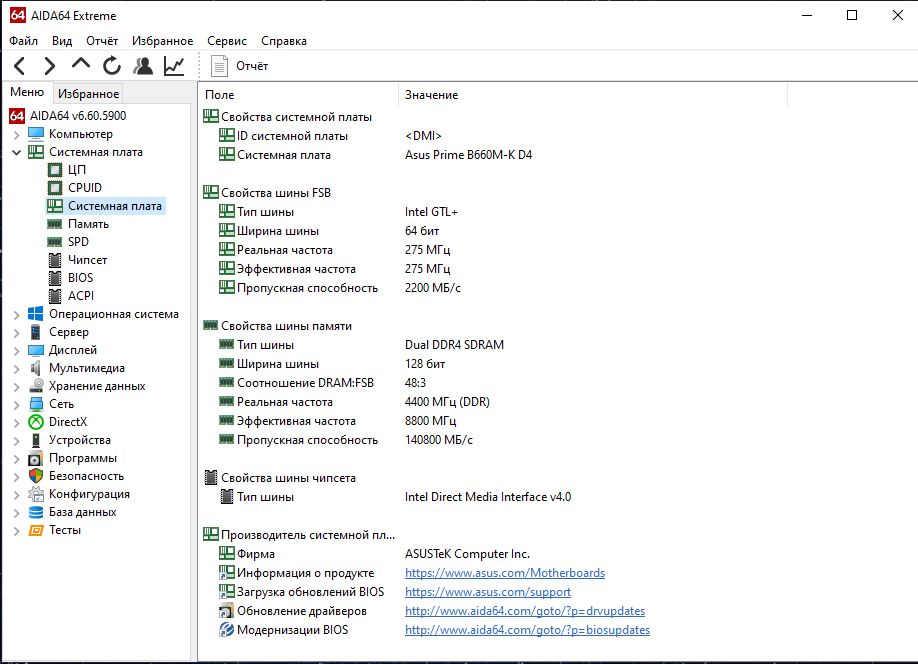Open the Справка menu
918x664 pixels.
click(x=283, y=41)
